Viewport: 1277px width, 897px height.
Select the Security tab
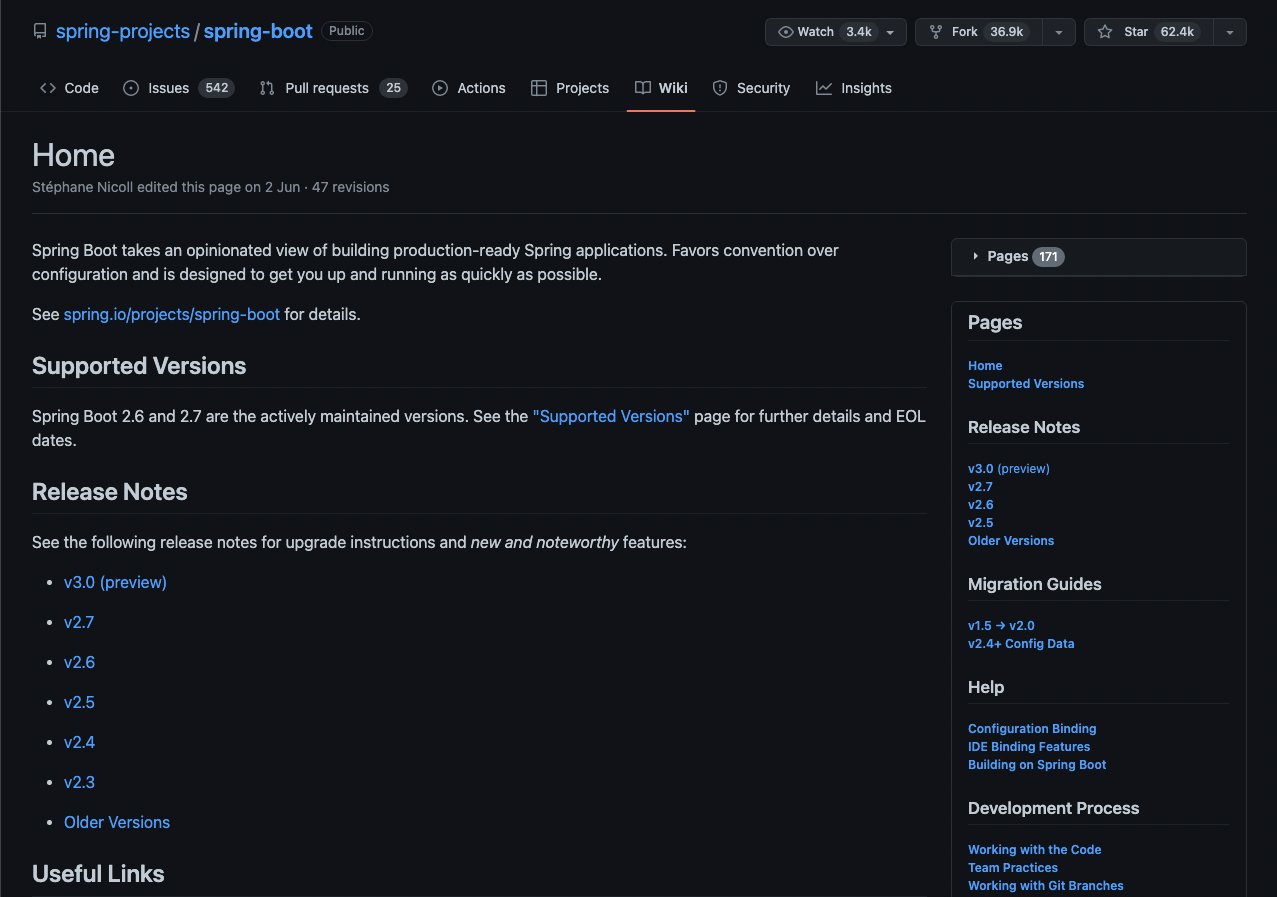[752, 88]
